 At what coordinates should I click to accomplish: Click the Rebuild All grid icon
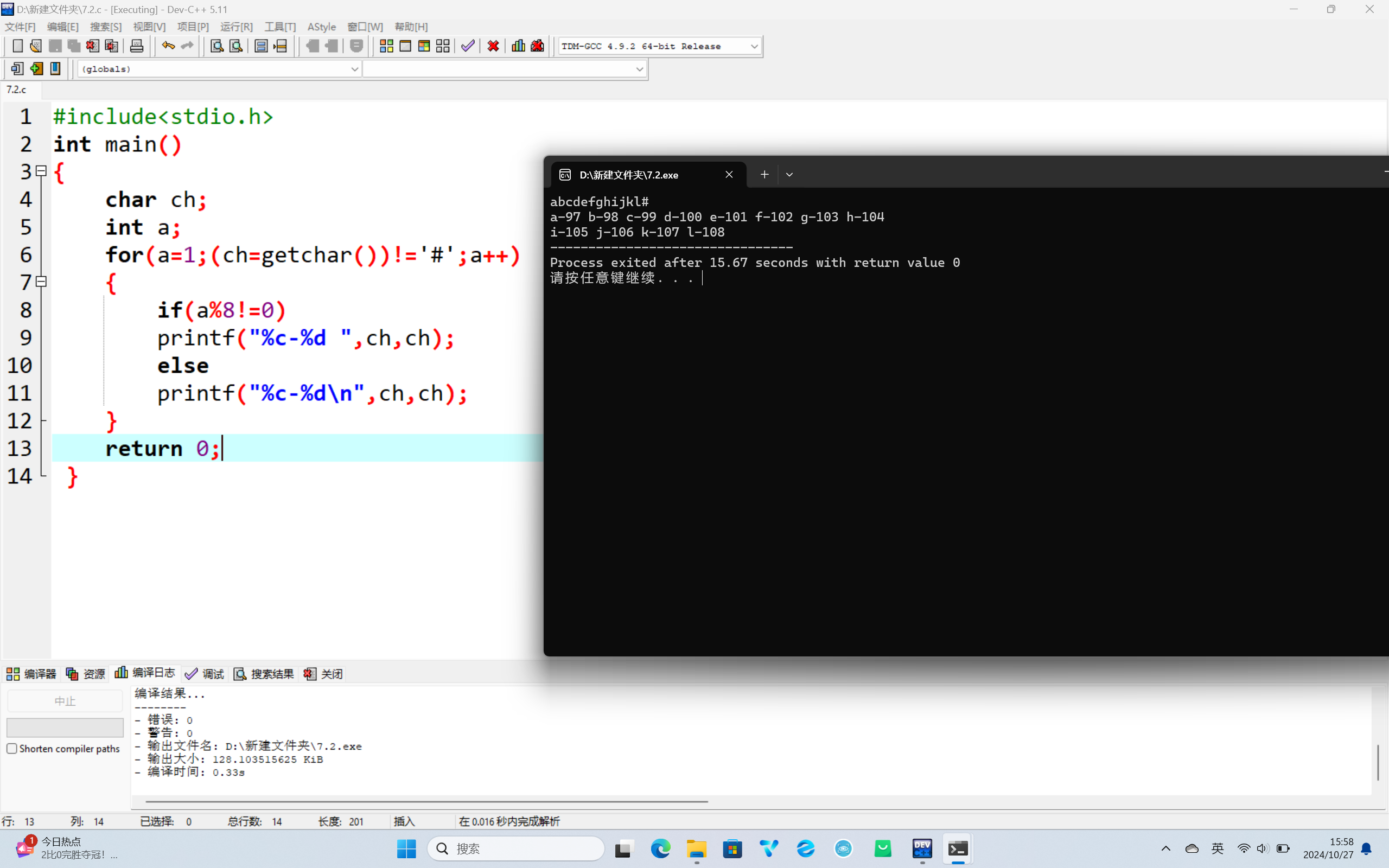(x=443, y=46)
